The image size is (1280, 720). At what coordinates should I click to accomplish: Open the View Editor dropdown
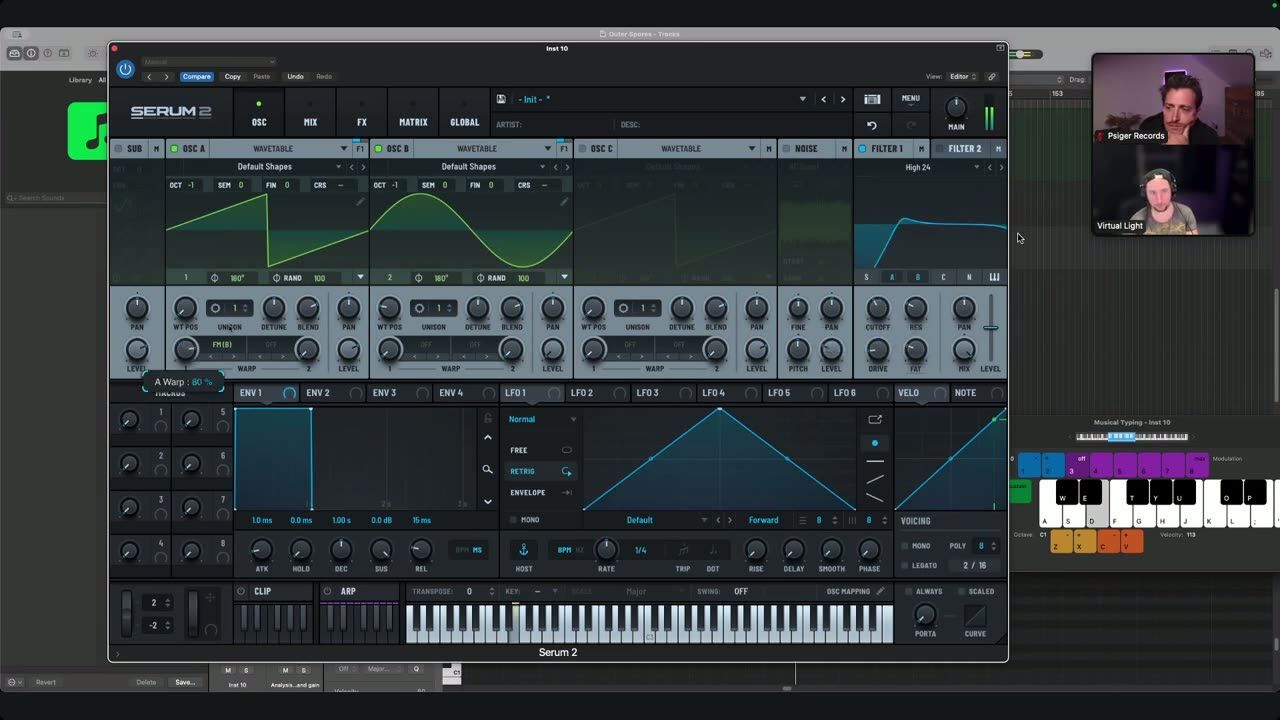coord(963,76)
